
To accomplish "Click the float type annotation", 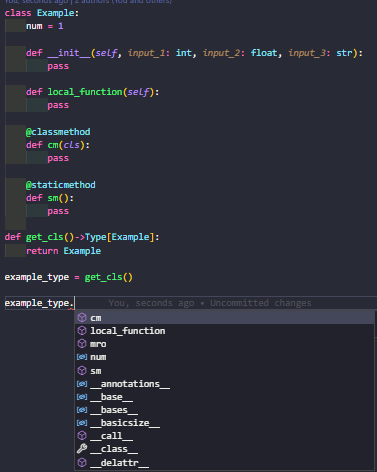I will pyautogui.click(x=264, y=53).
